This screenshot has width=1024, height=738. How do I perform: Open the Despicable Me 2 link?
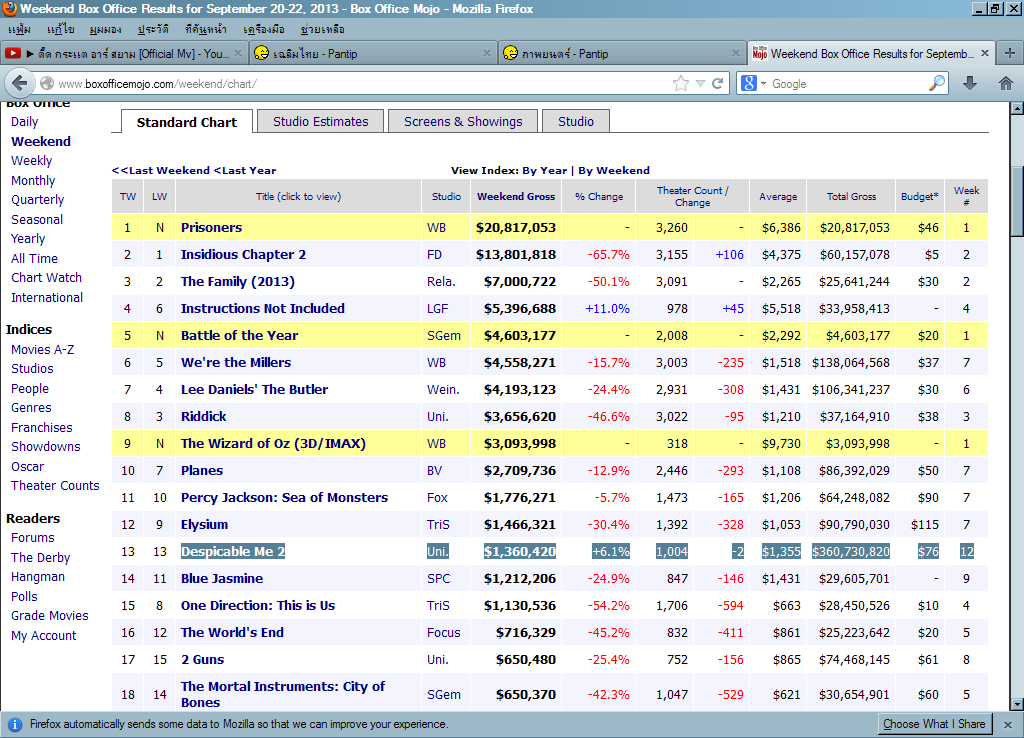pos(233,551)
